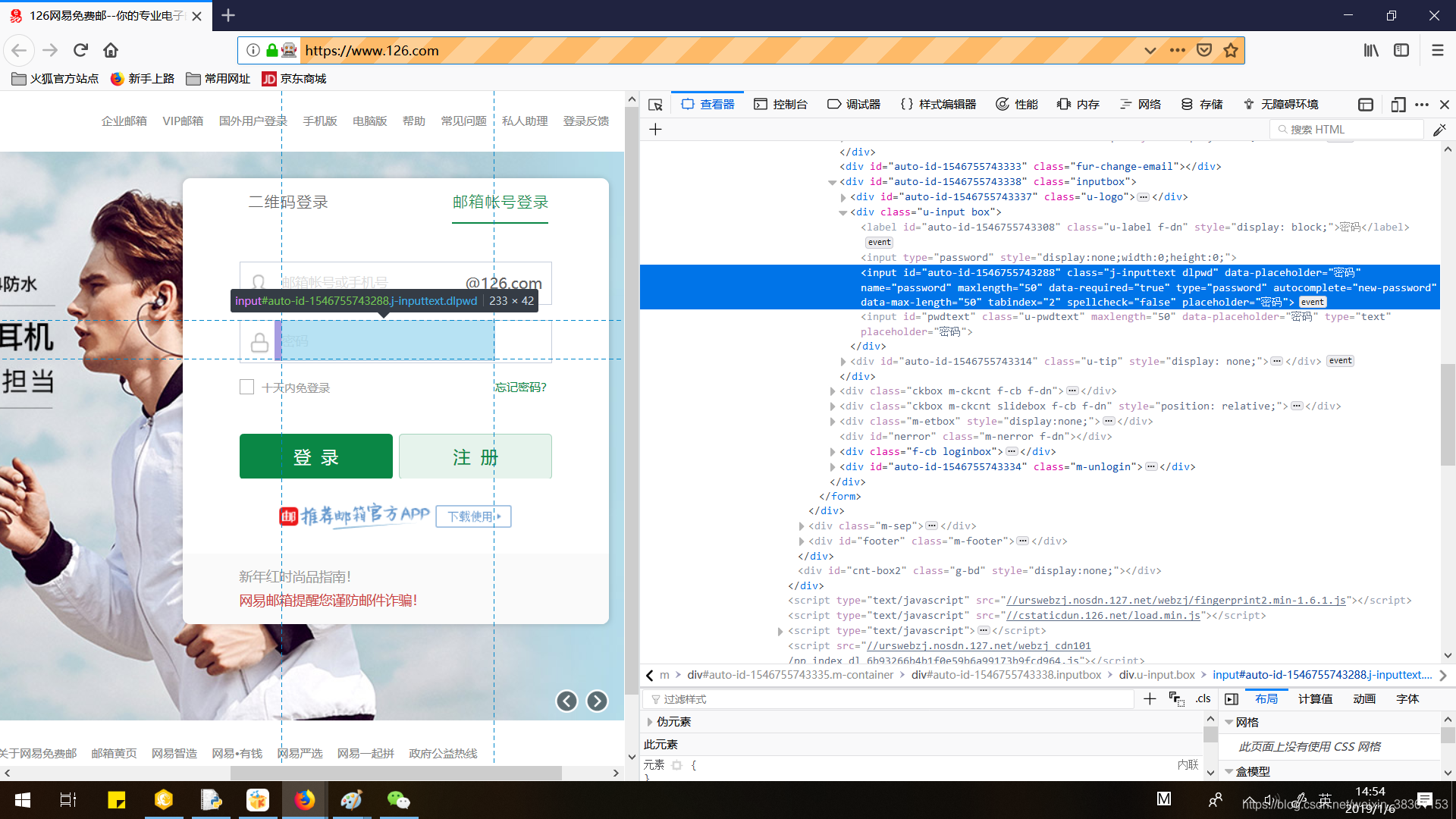Screen dimensions: 1456x819
Task: Open Task View on the taskbar
Action: click(x=67, y=800)
